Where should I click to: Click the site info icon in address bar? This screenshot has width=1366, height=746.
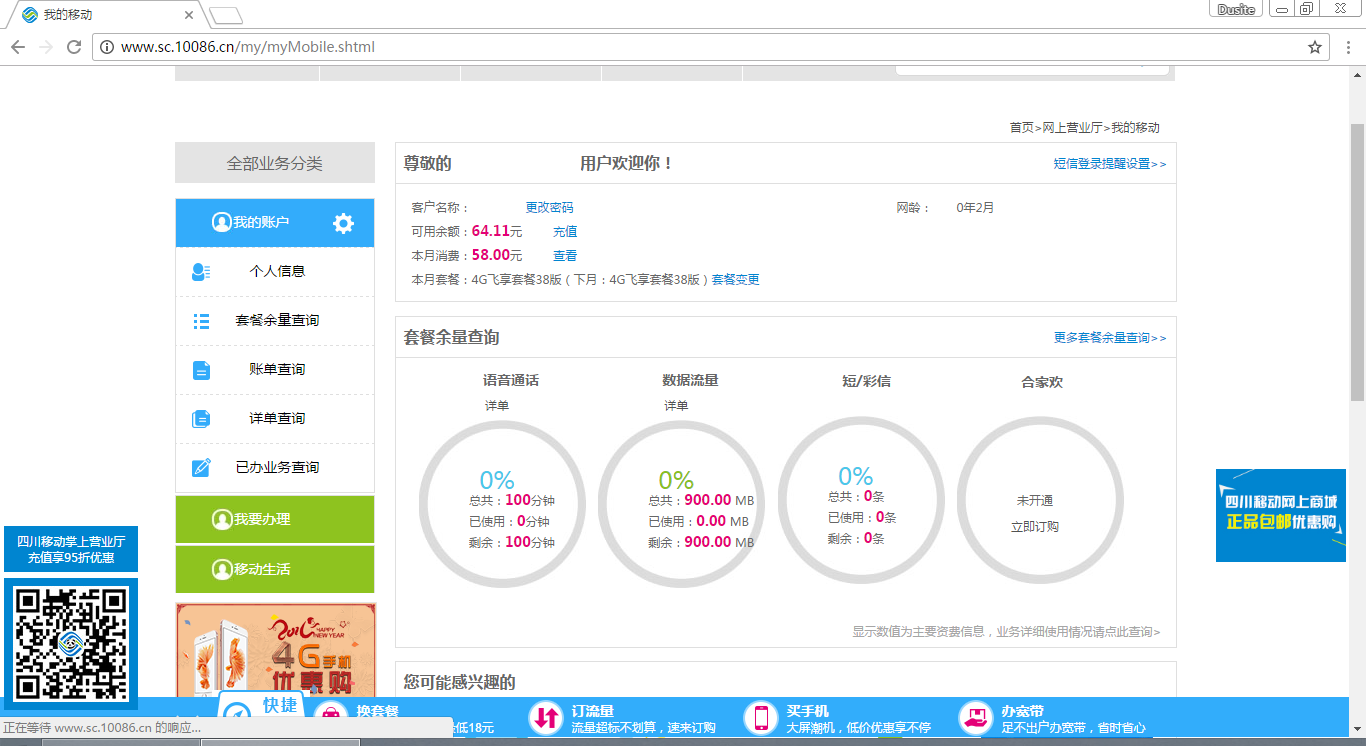click(x=107, y=47)
